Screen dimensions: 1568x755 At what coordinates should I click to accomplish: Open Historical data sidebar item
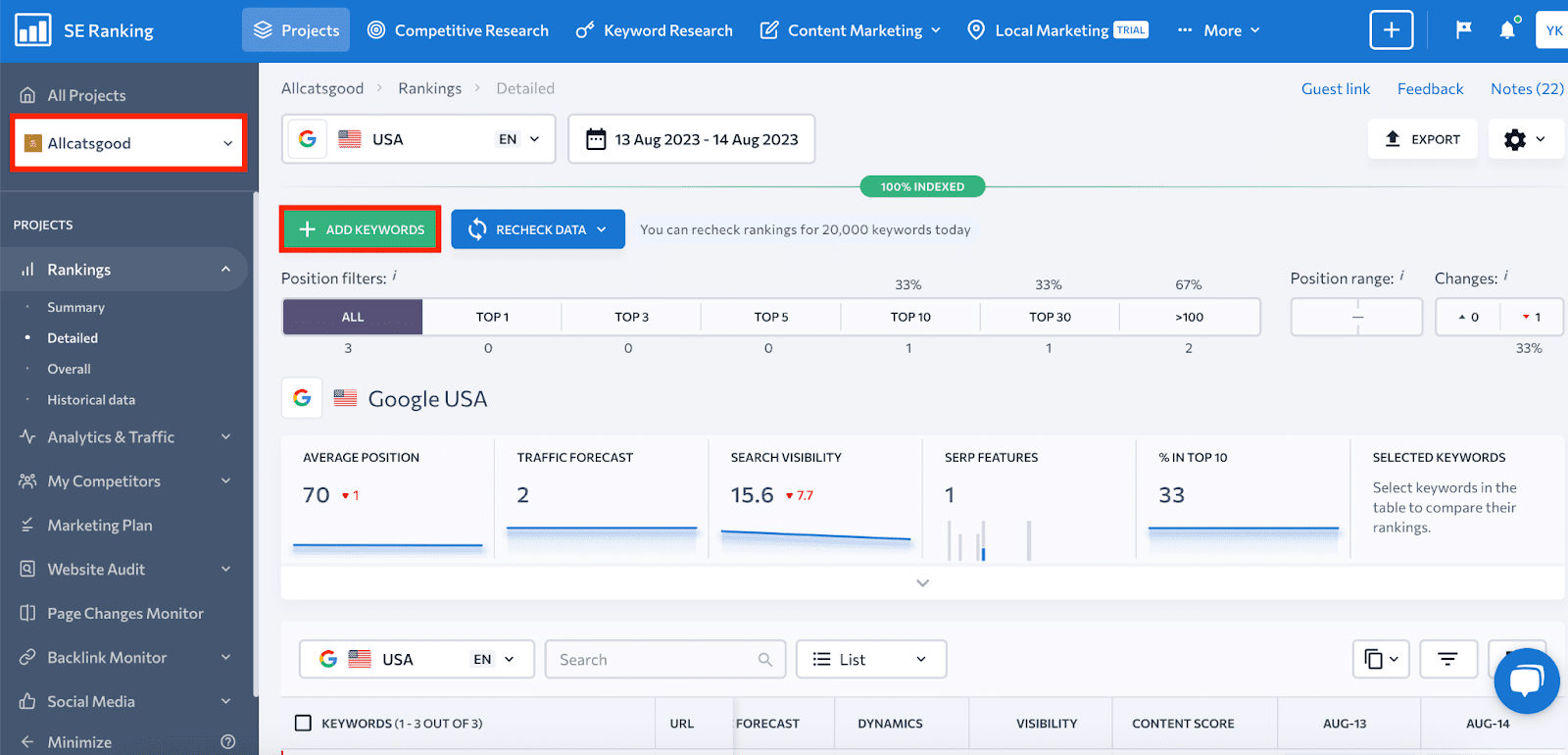(91, 400)
